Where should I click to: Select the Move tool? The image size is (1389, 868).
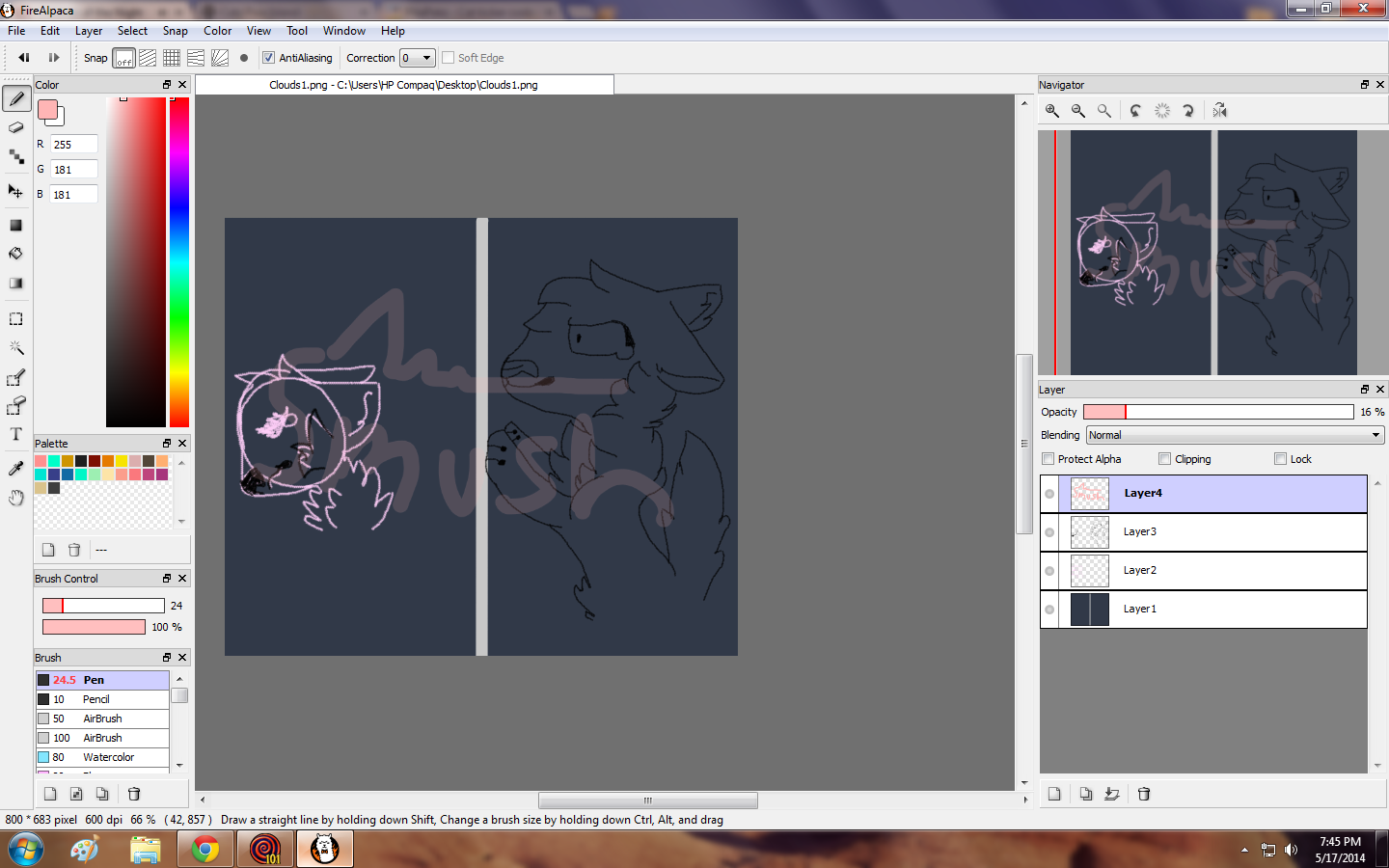16,191
